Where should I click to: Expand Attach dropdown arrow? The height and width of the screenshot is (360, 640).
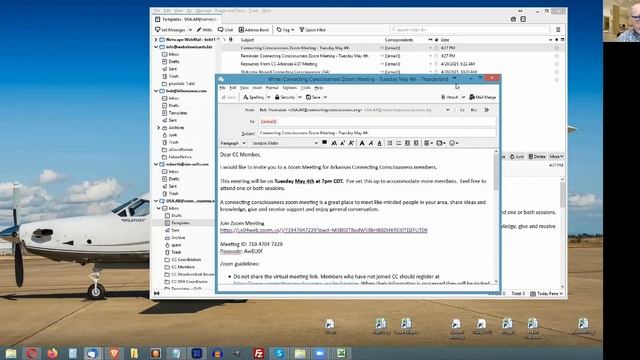463,97
